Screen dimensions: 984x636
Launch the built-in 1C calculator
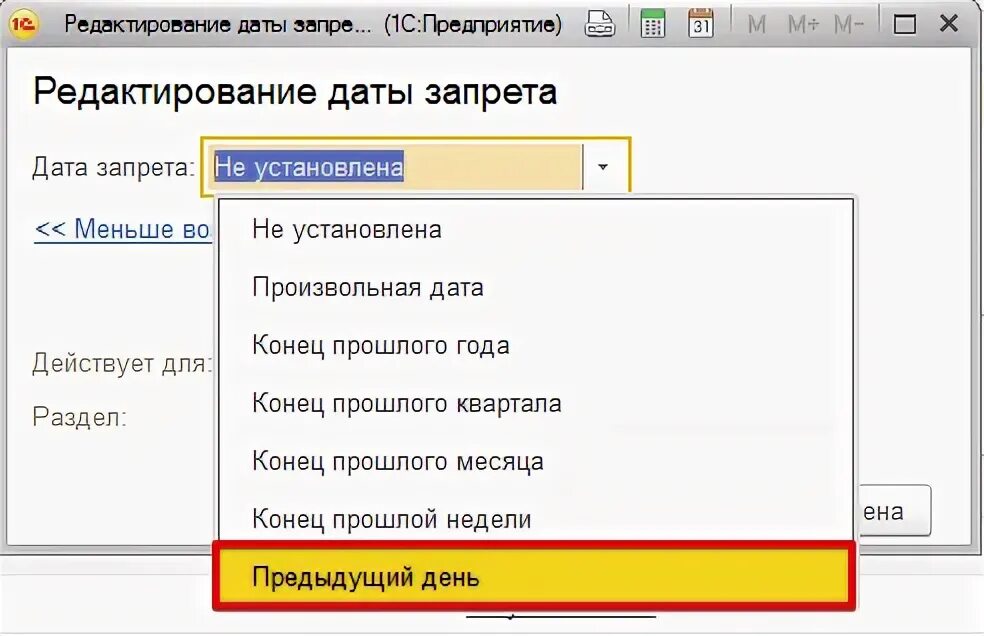click(652, 22)
